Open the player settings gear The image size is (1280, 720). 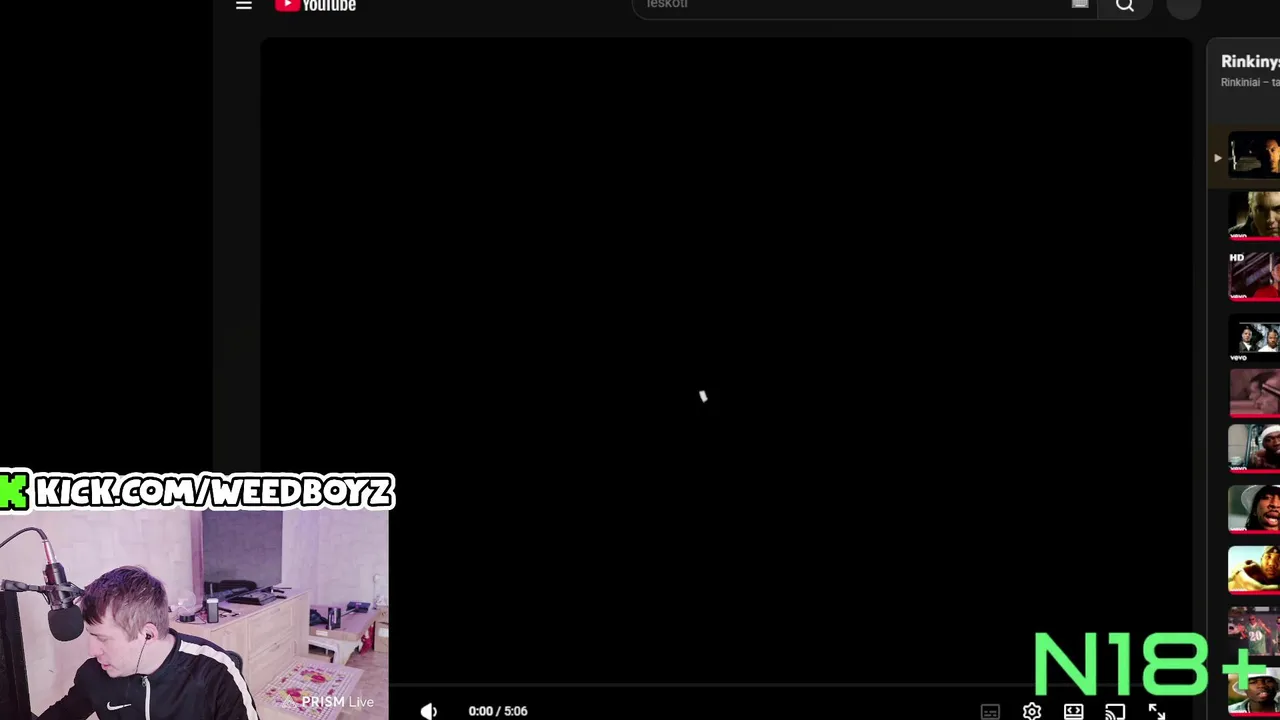(1032, 712)
